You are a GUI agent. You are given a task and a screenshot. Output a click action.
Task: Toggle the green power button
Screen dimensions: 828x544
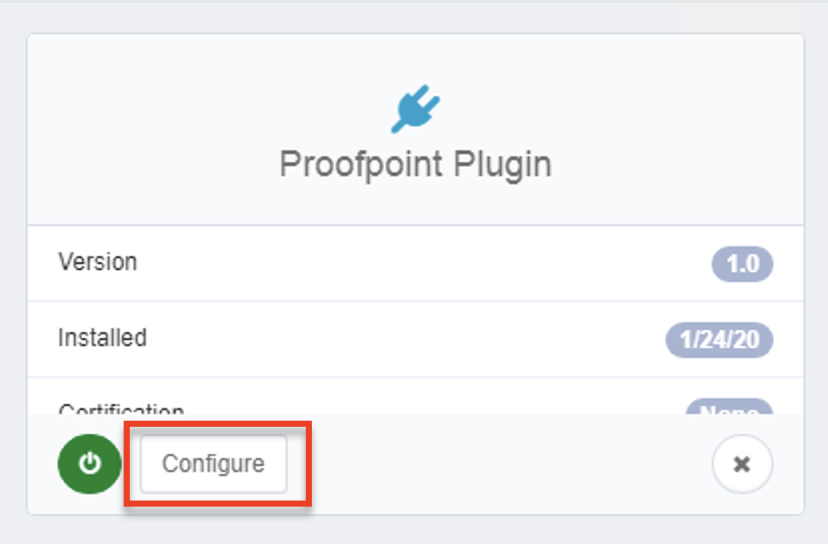(x=90, y=464)
